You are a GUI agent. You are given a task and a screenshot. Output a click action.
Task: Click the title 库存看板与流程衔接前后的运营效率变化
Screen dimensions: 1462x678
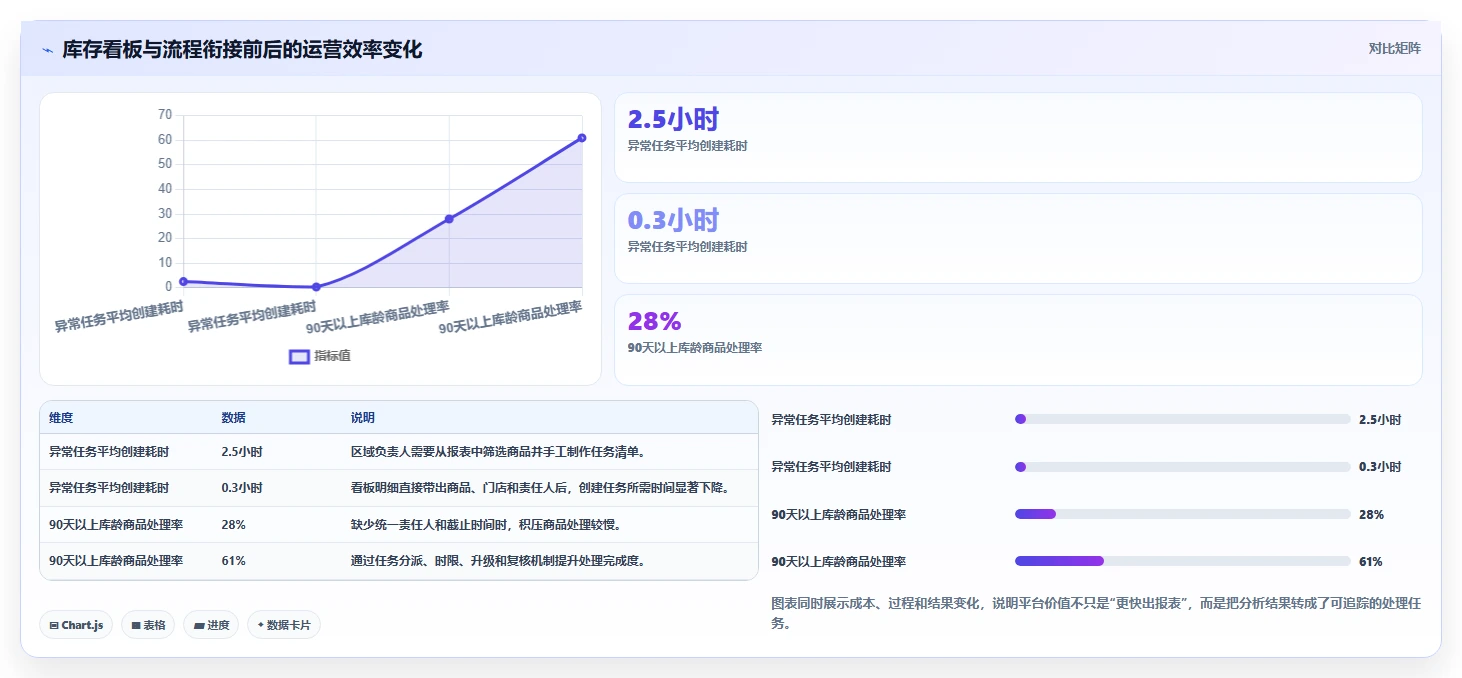242,49
